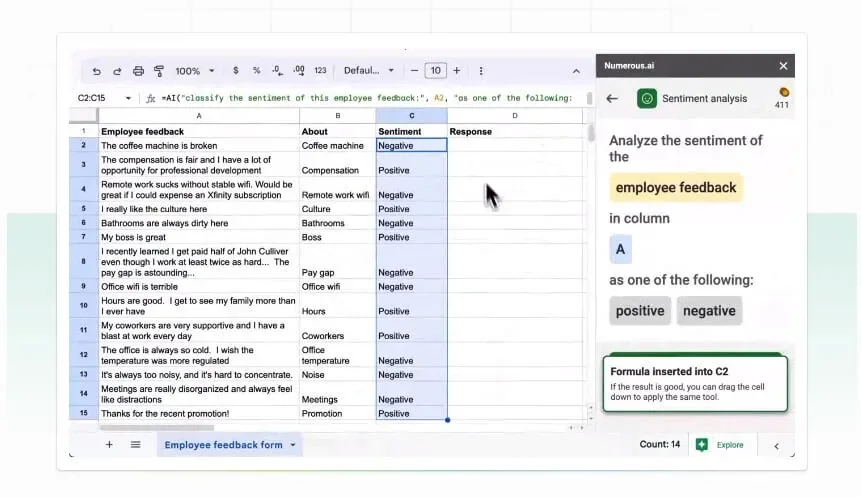Open the Employee feedback form sheet tab
Image resolution: width=861 pixels, height=497 pixels.
224,445
